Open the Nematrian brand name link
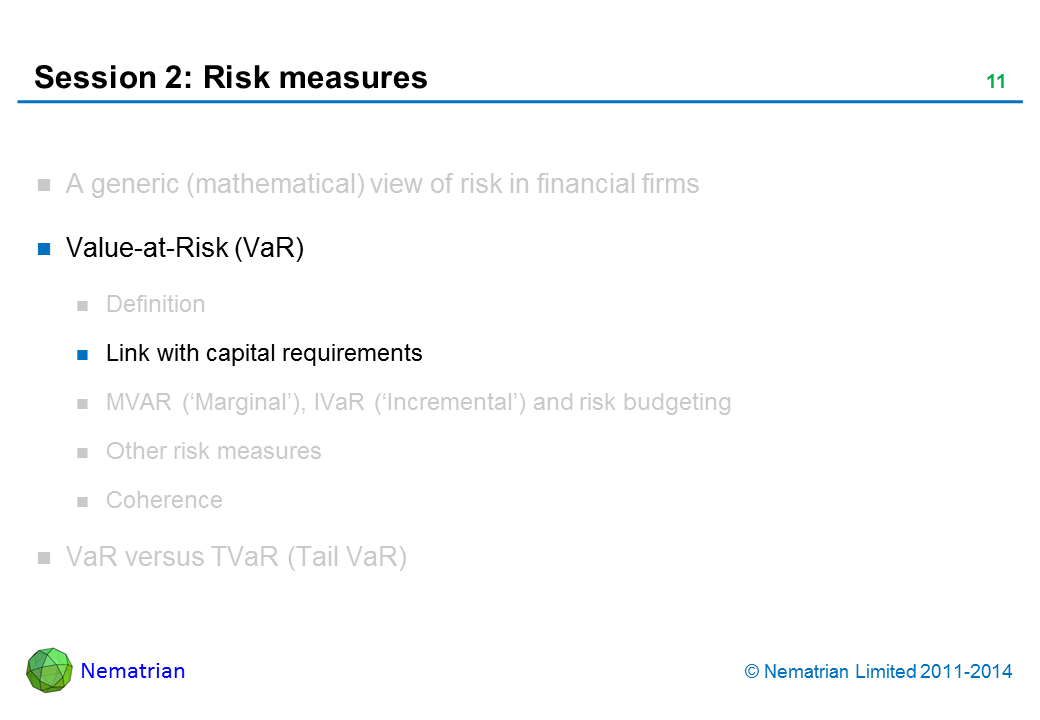The image size is (1040, 720). pos(133,671)
